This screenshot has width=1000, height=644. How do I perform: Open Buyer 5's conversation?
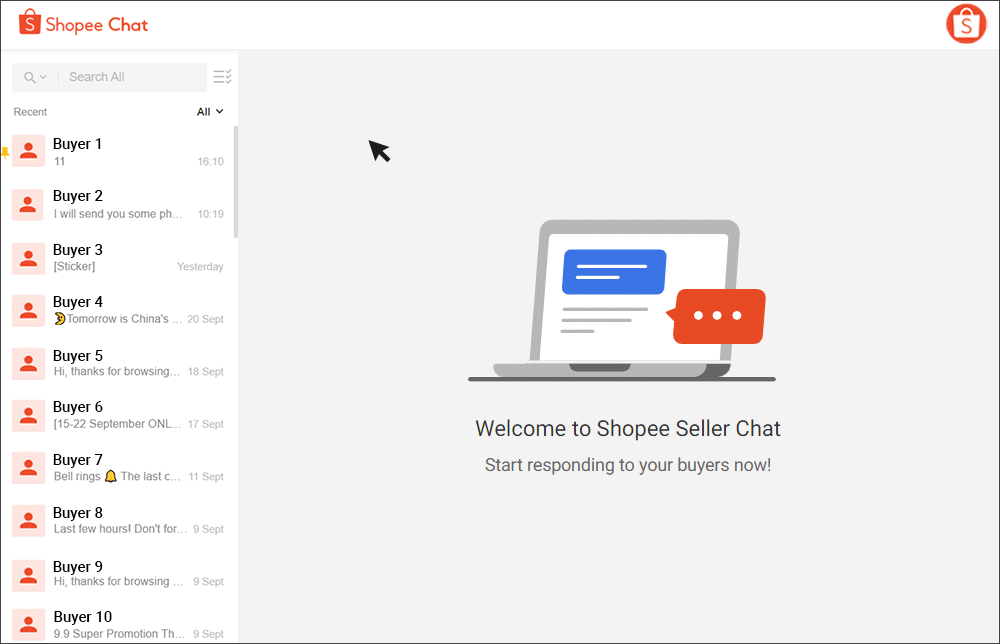[x=120, y=363]
